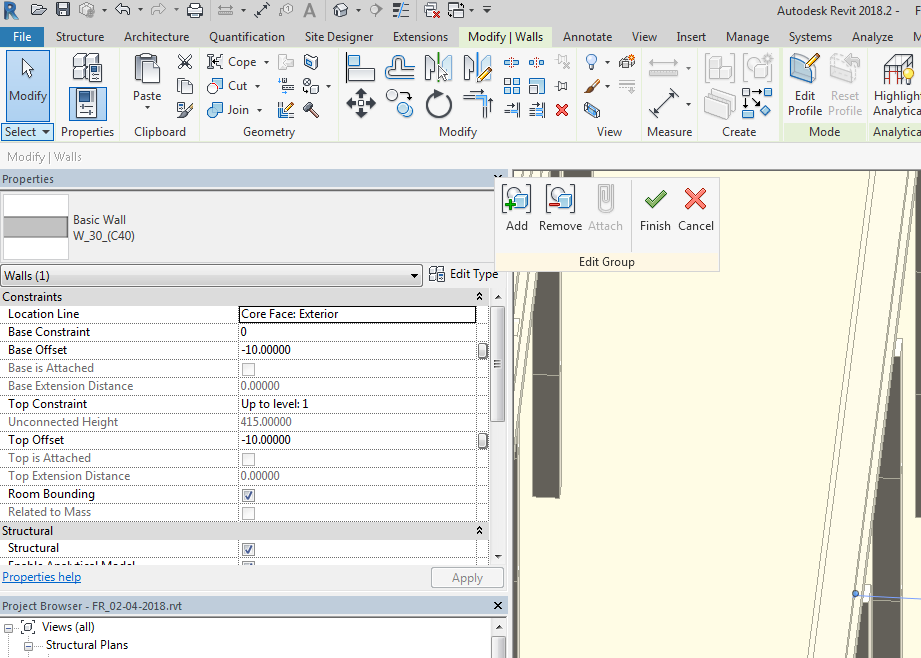Click Remove in the Edit Group toolbar

(x=560, y=208)
